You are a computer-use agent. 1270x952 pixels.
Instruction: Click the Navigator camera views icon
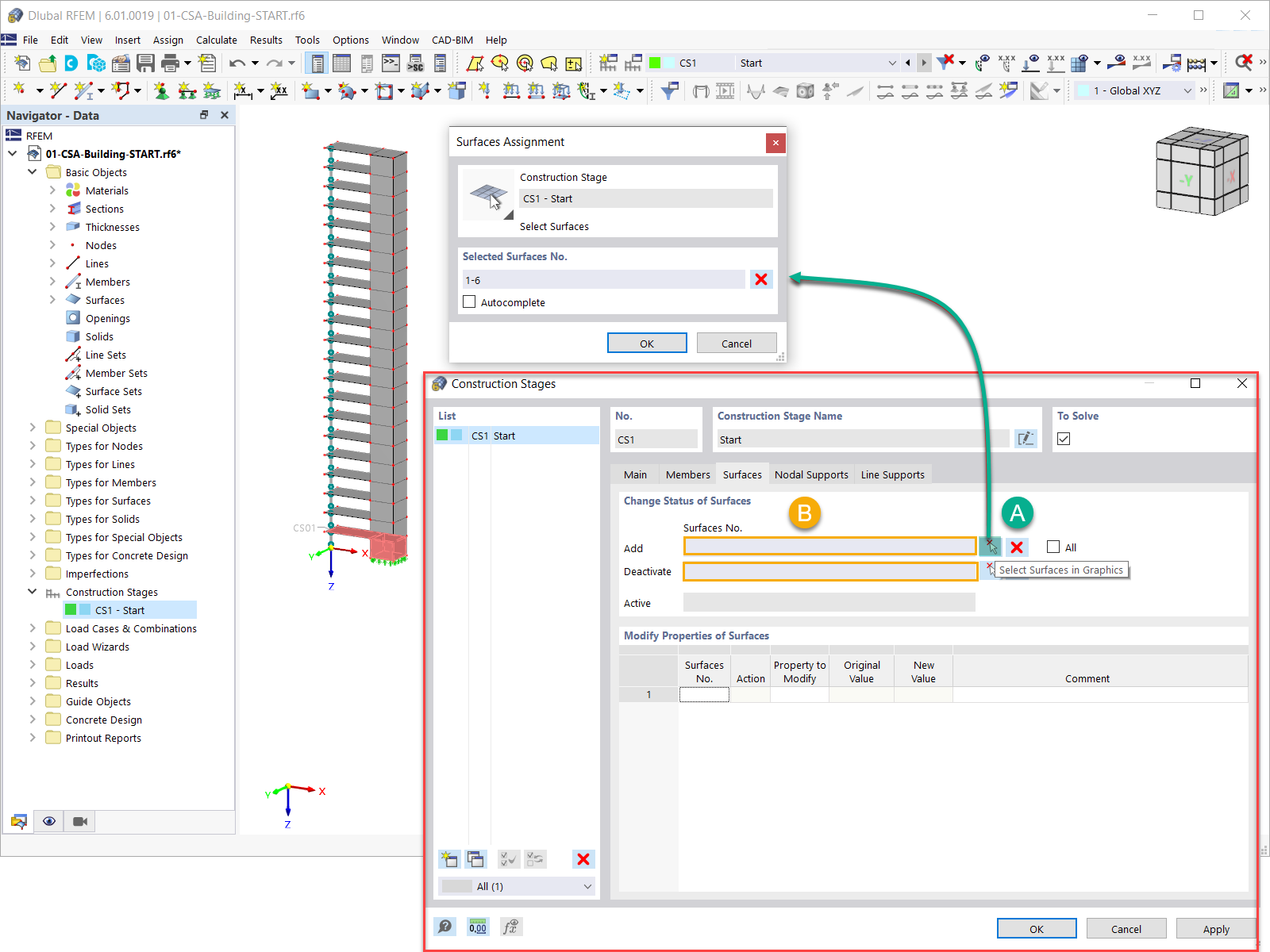click(80, 821)
